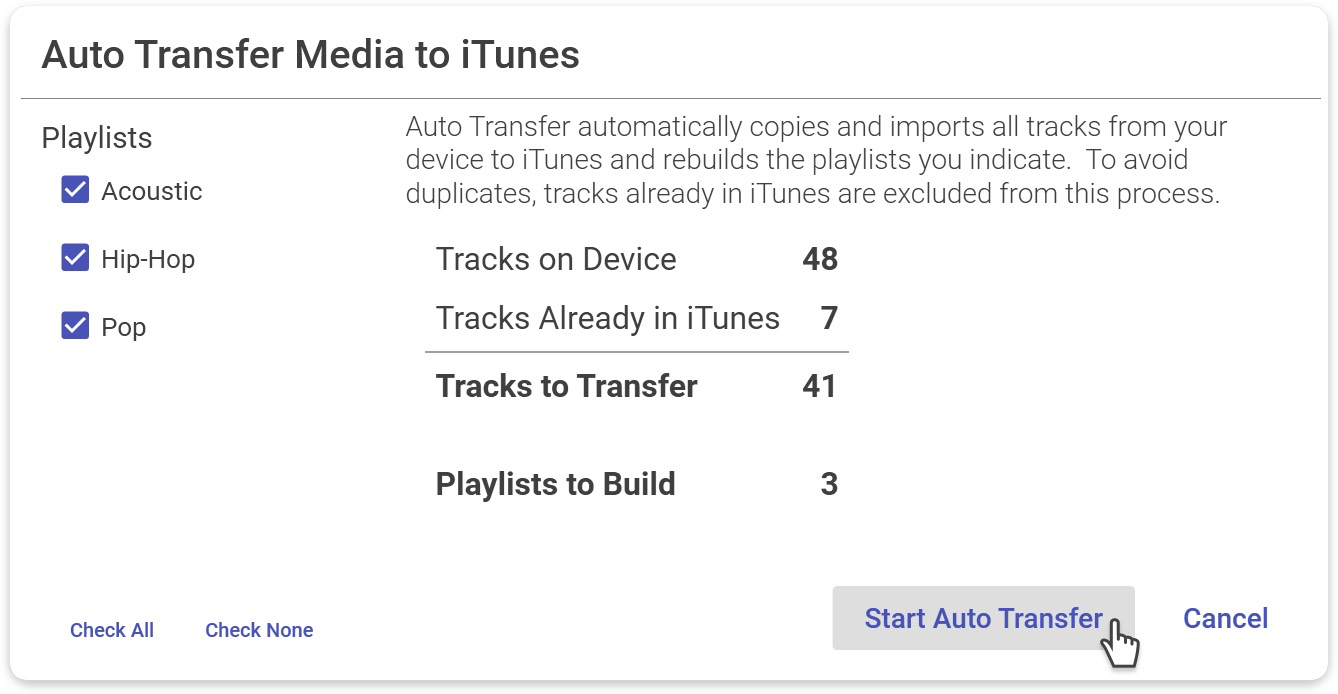
Task: Click the Tracks to Transfer label
Action: tap(566, 386)
